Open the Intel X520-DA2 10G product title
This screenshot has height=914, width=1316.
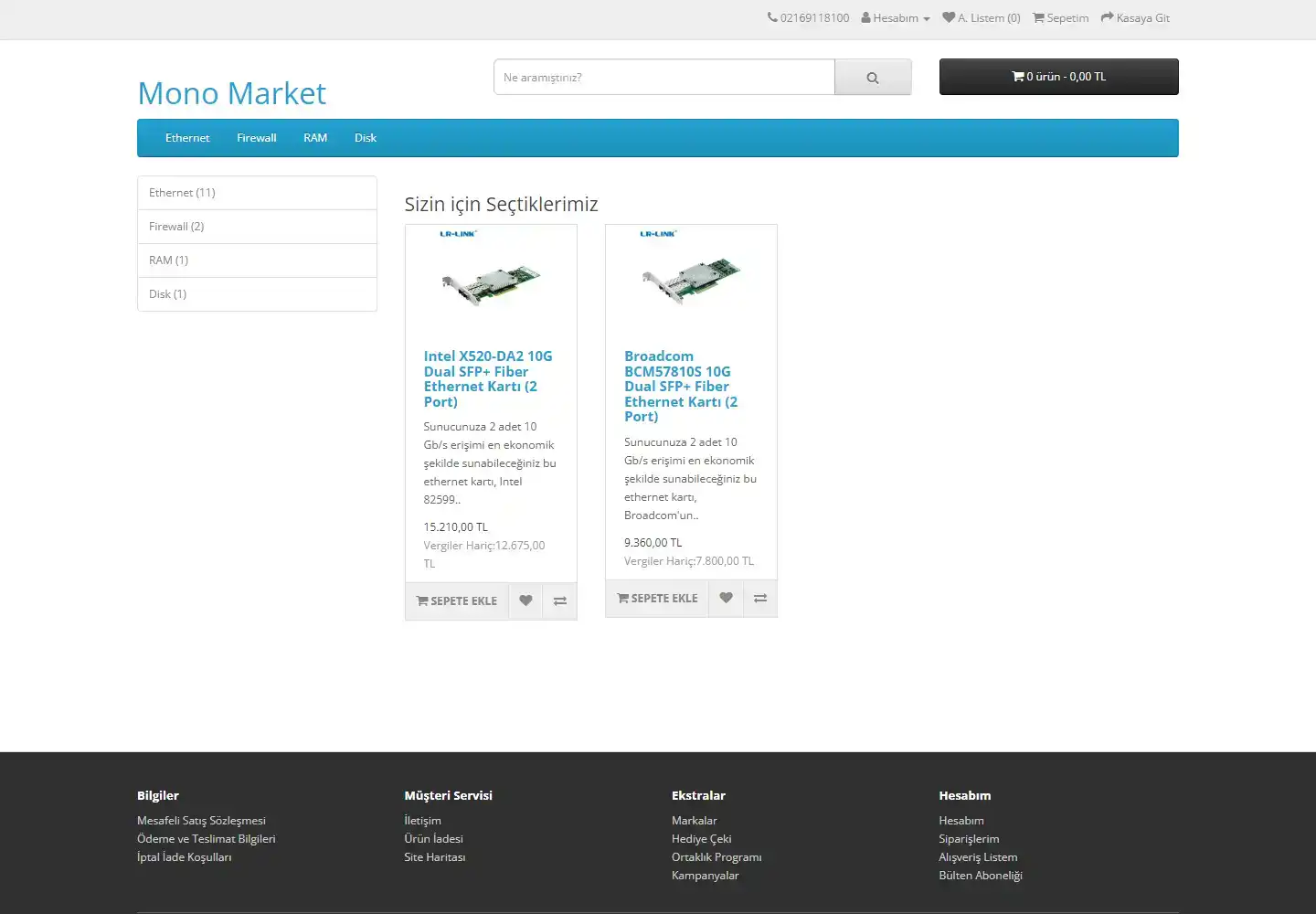click(x=488, y=378)
